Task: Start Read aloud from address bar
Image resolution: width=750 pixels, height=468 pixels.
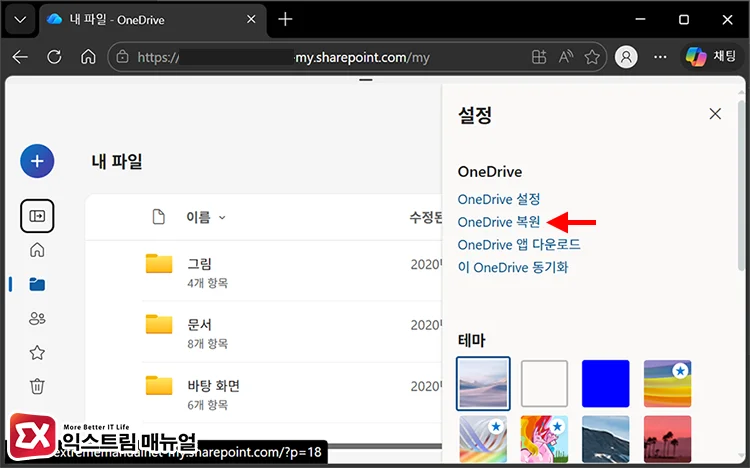Action: click(566, 57)
